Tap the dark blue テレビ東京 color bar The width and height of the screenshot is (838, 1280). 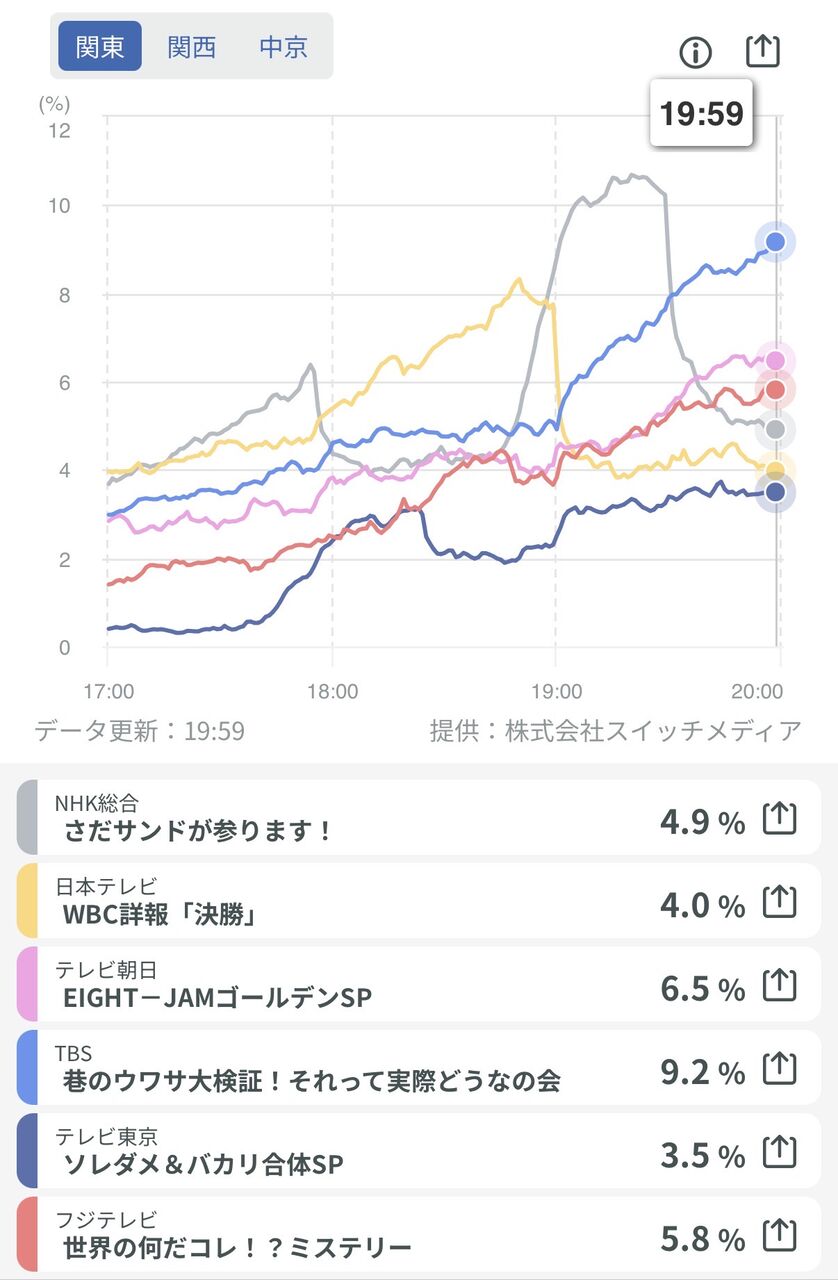click(27, 1152)
